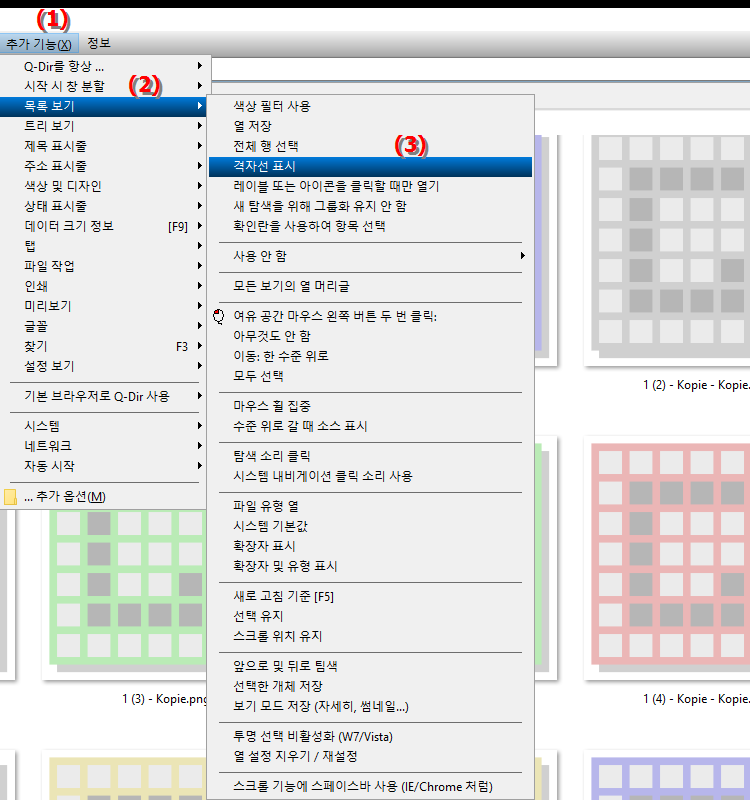Click 모든 보기의 열 머리글
Viewport: 750px width, 800px height.
click(x=370, y=286)
